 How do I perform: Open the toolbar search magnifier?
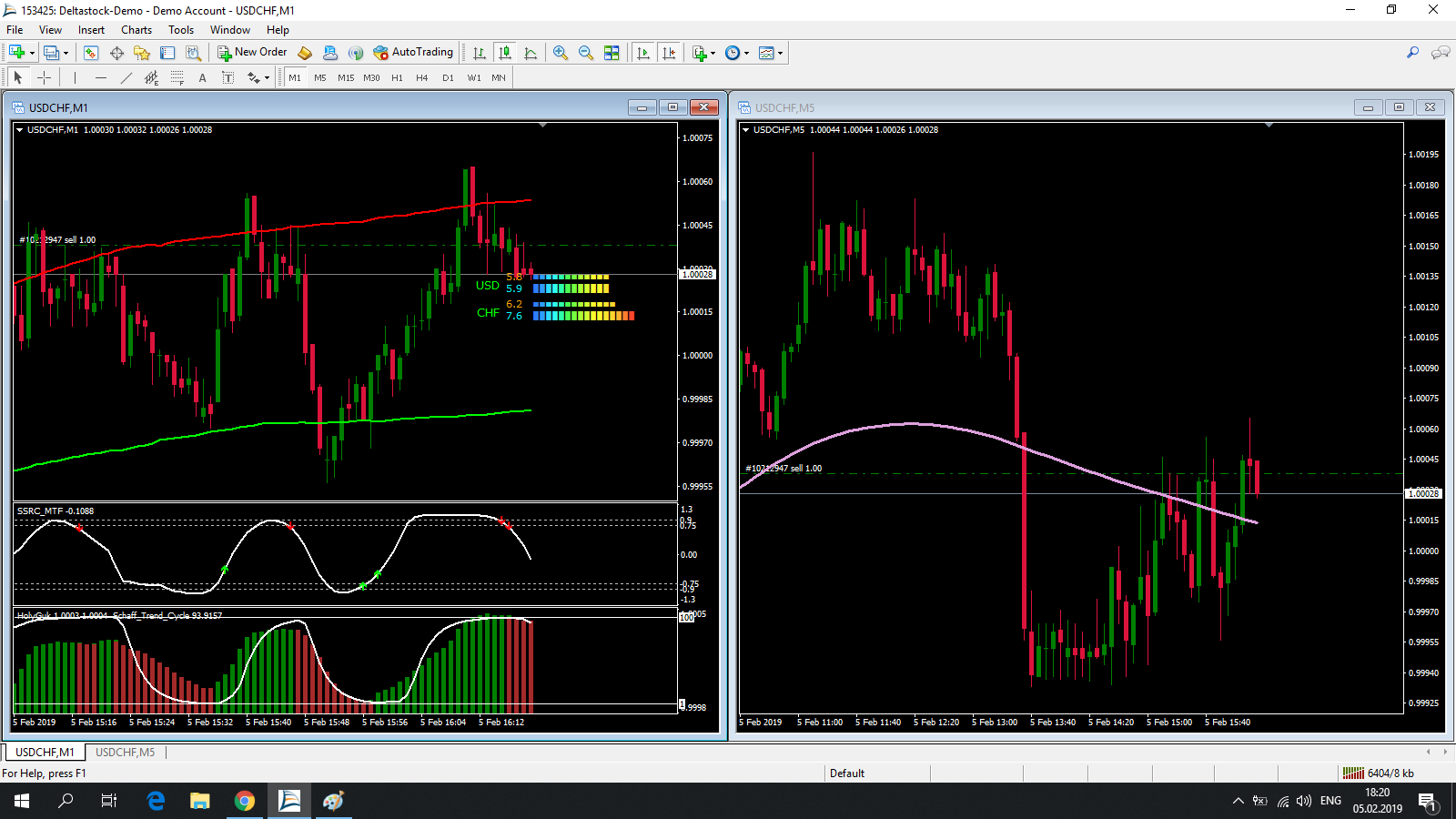[1413, 53]
